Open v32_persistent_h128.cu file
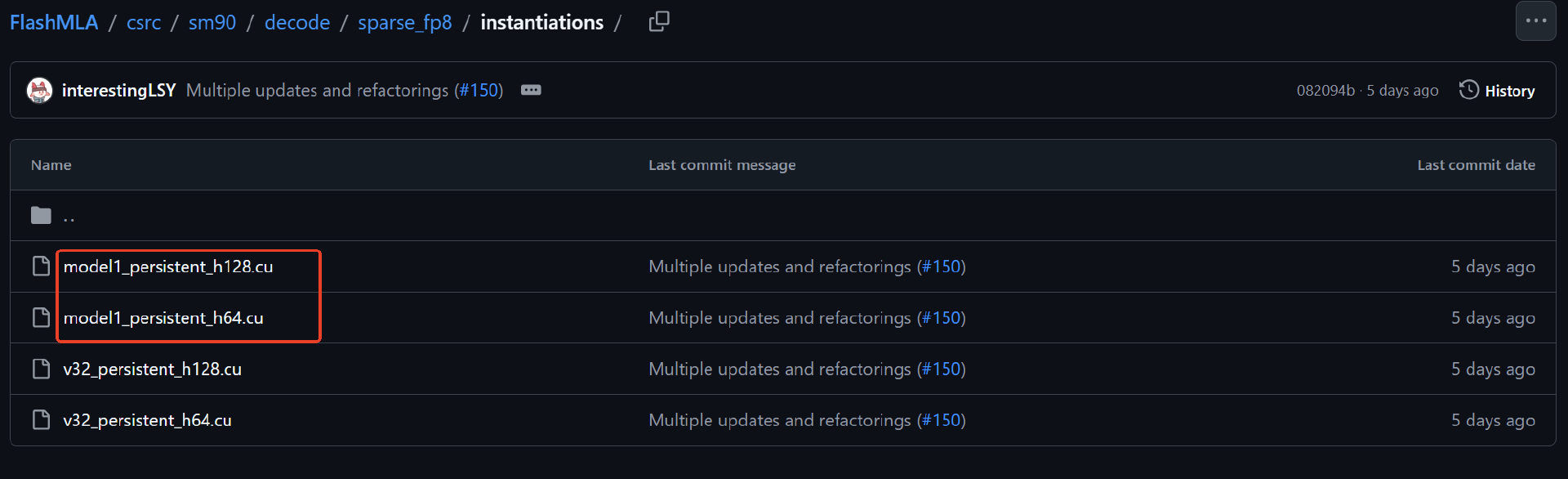 pos(153,369)
